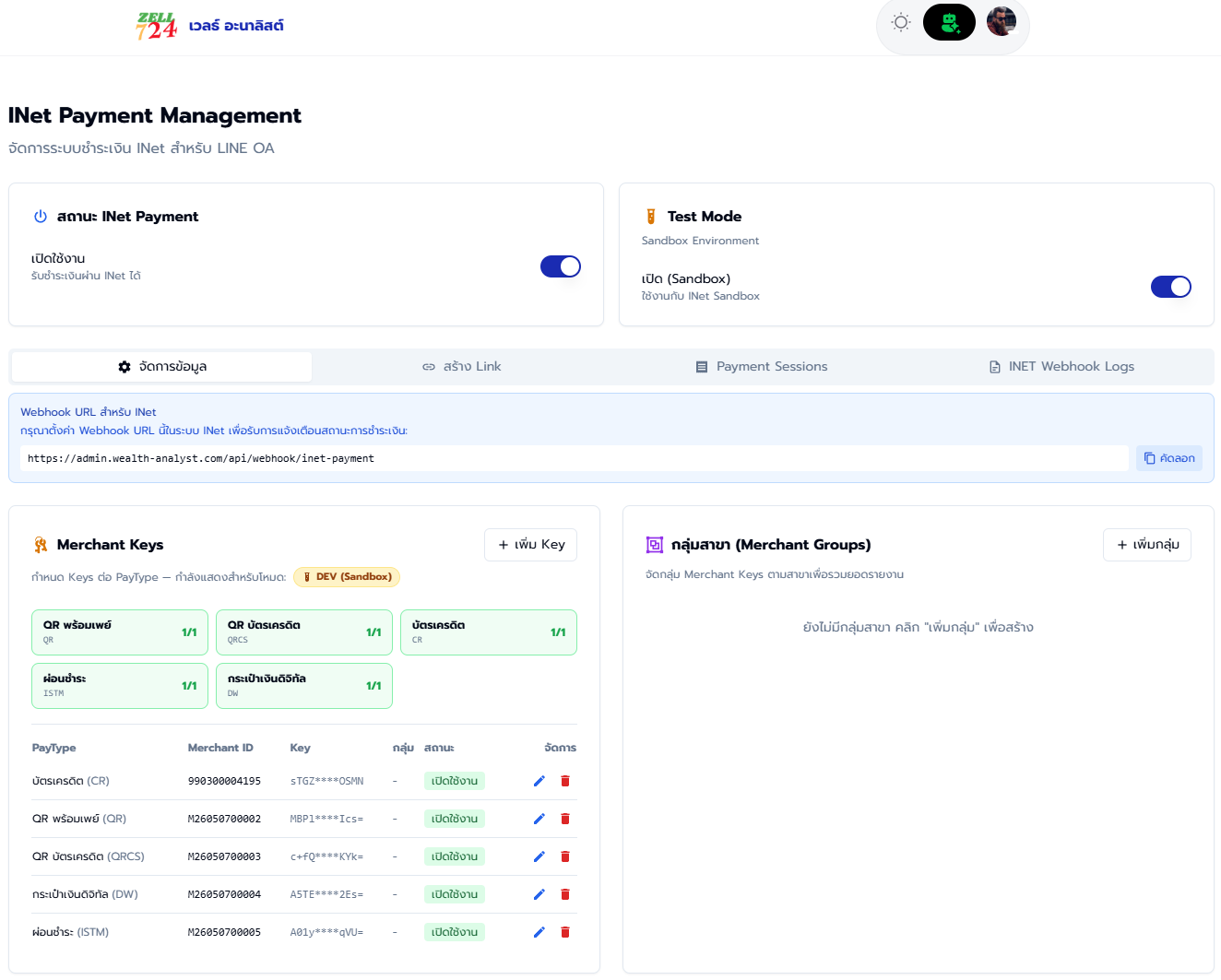This screenshot has width=1221, height=980.
Task: Click Merchant ID M26050700005
Action: point(224,932)
